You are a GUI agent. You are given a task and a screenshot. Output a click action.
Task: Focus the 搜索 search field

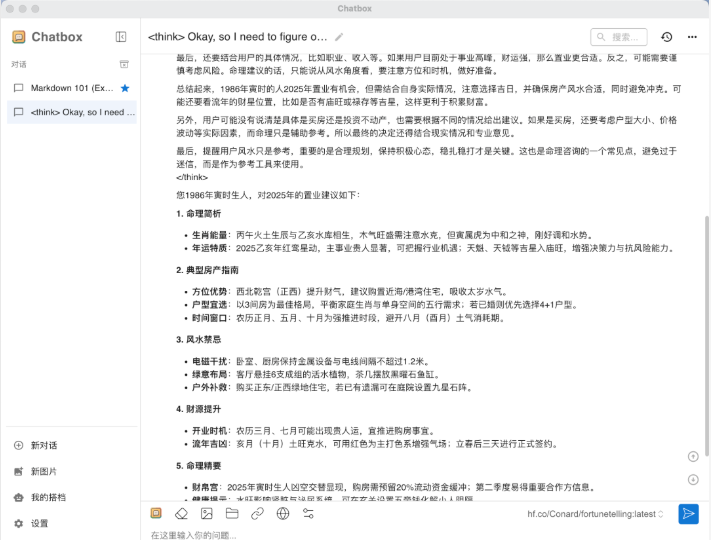[x=618, y=37]
